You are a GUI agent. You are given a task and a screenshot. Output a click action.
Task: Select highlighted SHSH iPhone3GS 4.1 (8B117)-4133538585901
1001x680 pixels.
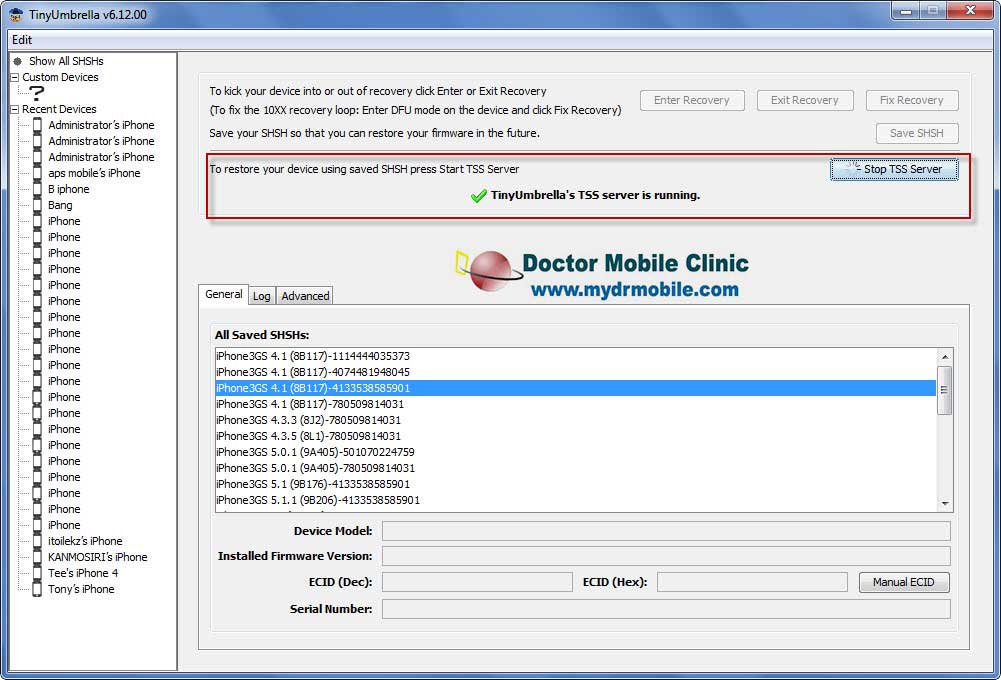pyautogui.click(x=576, y=388)
